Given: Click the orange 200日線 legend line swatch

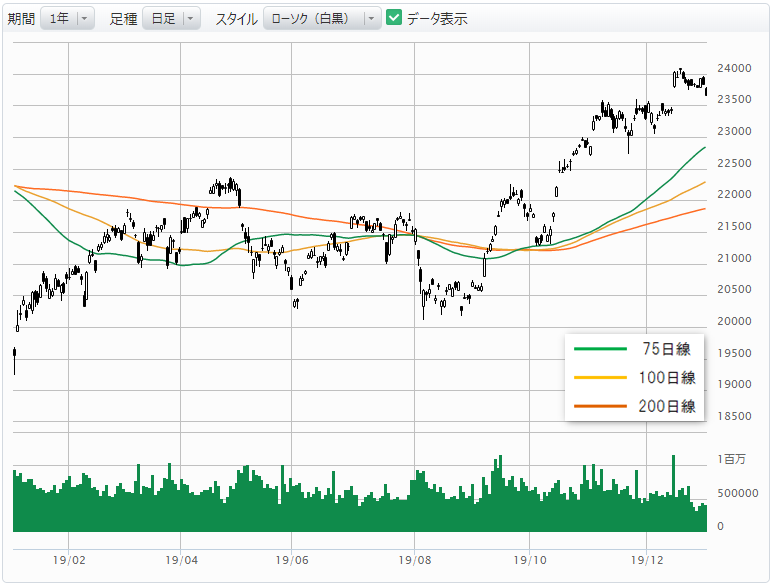Looking at the screenshot, I should [600, 406].
